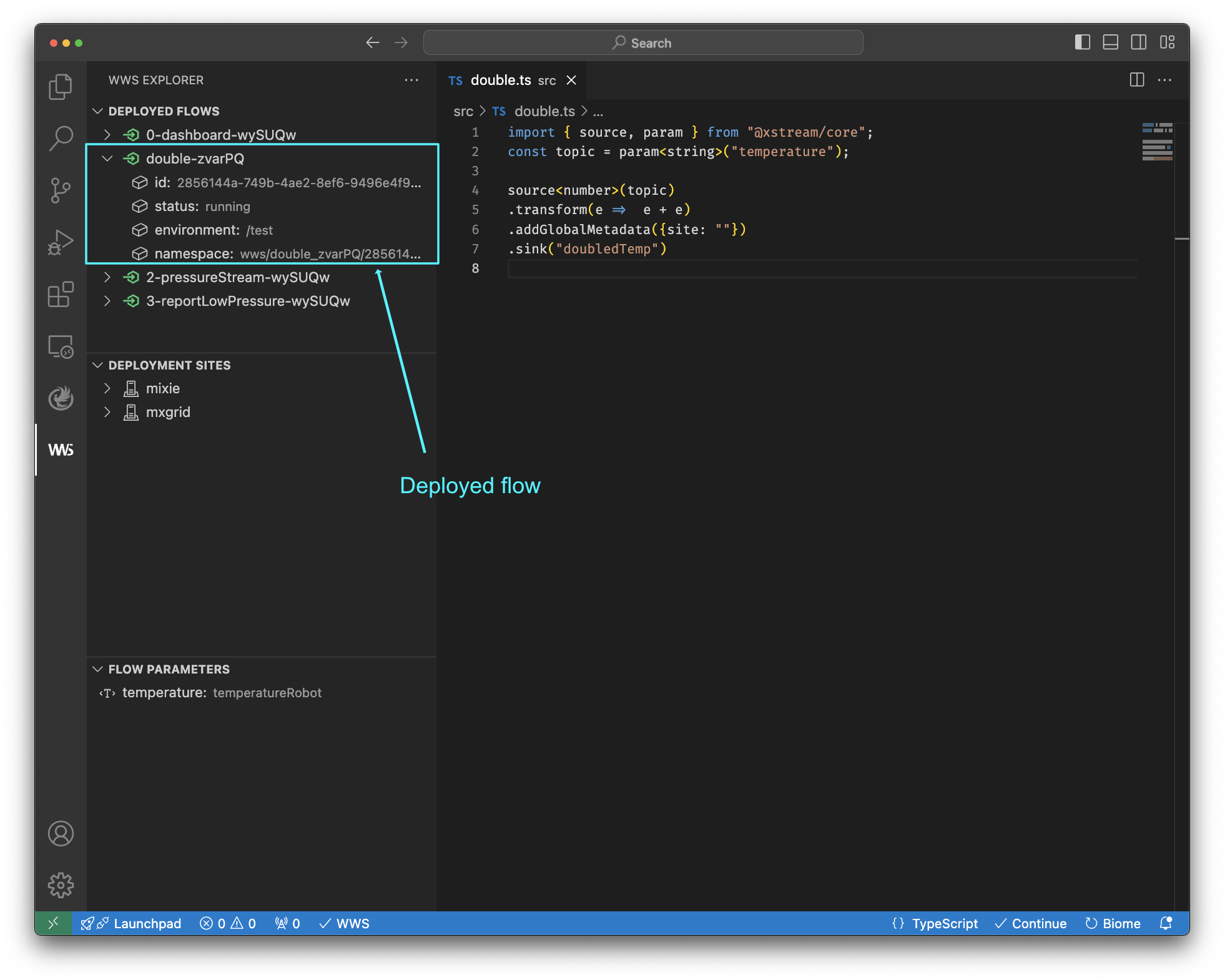Select the mixie deployment site
Image resolution: width=1225 pixels, height=980 pixels.
(163, 388)
